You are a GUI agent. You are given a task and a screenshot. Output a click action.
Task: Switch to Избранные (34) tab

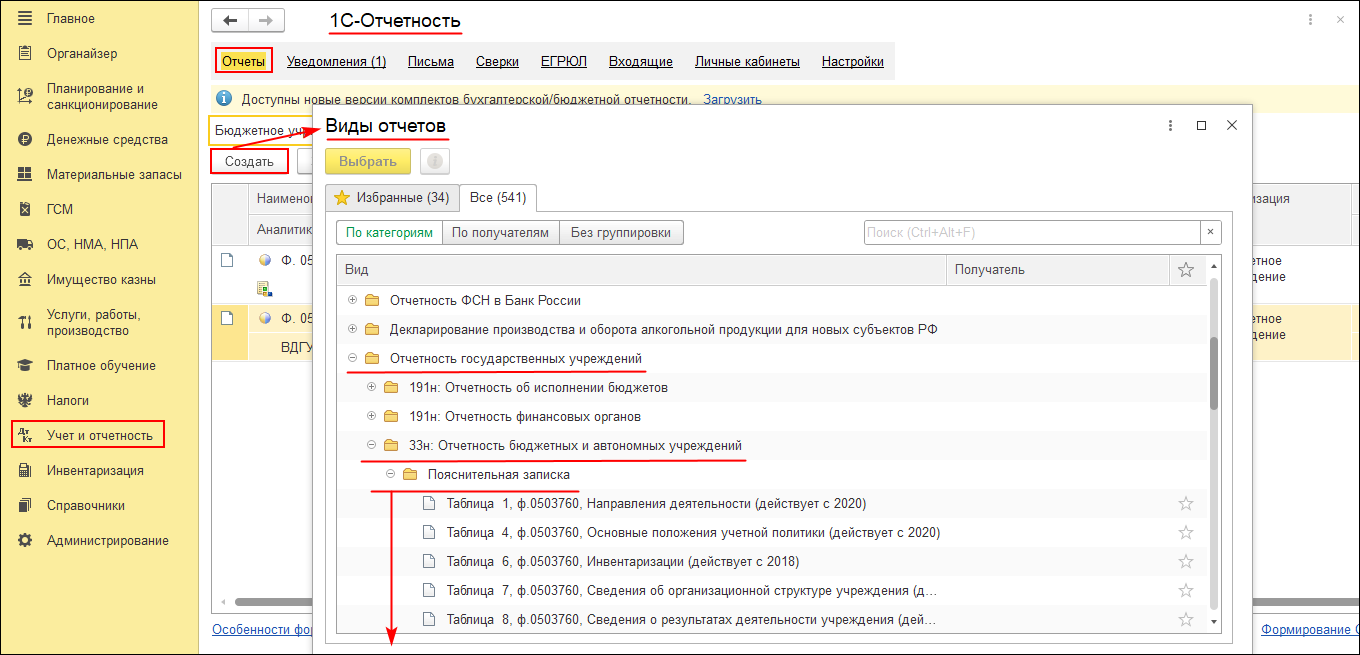392,198
